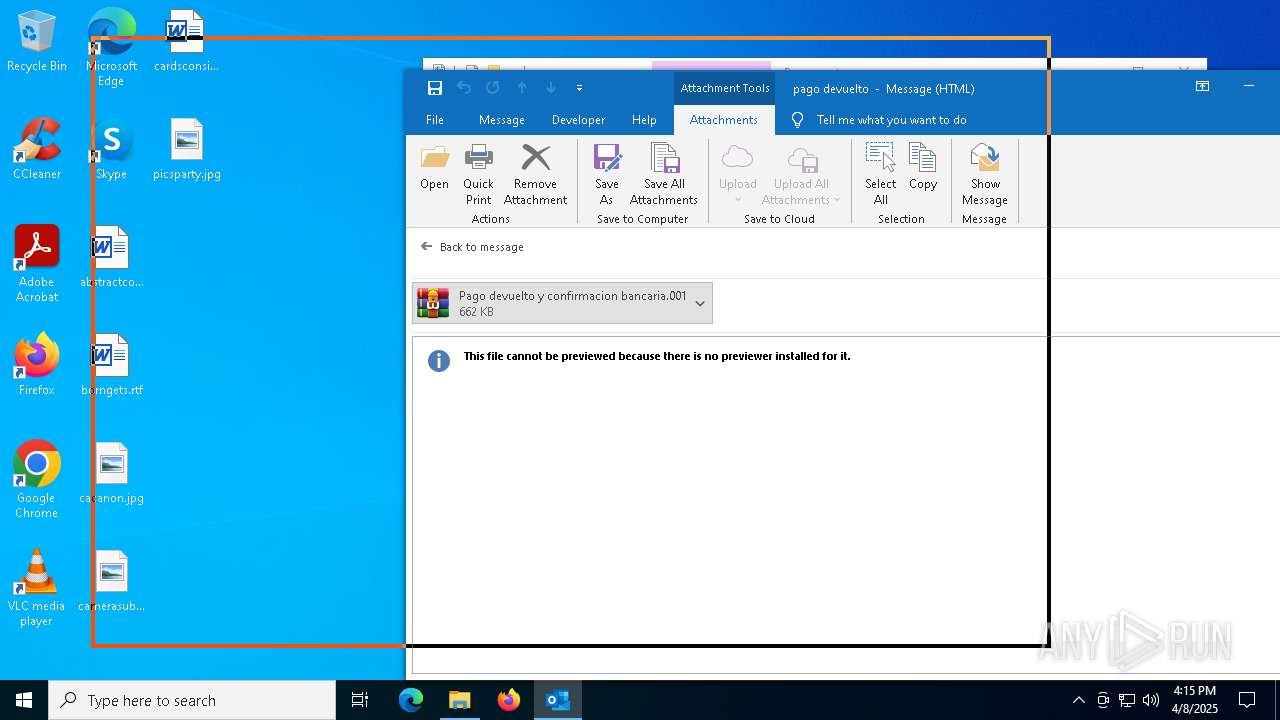The width and height of the screenshot is (1280, 720).
Task: Select Adobe Acrobat desktop shortcut
Action: click(37, 265)
